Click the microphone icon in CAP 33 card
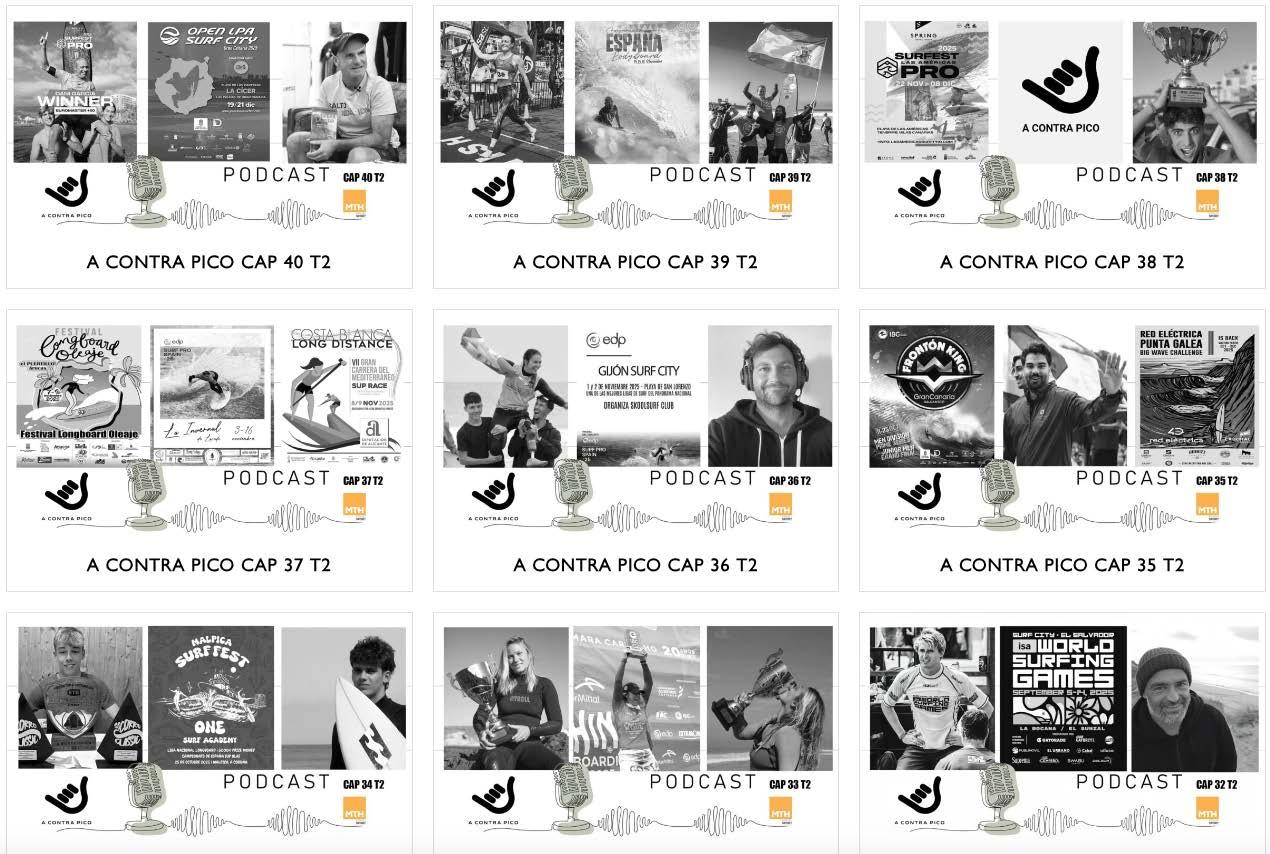 573,797
